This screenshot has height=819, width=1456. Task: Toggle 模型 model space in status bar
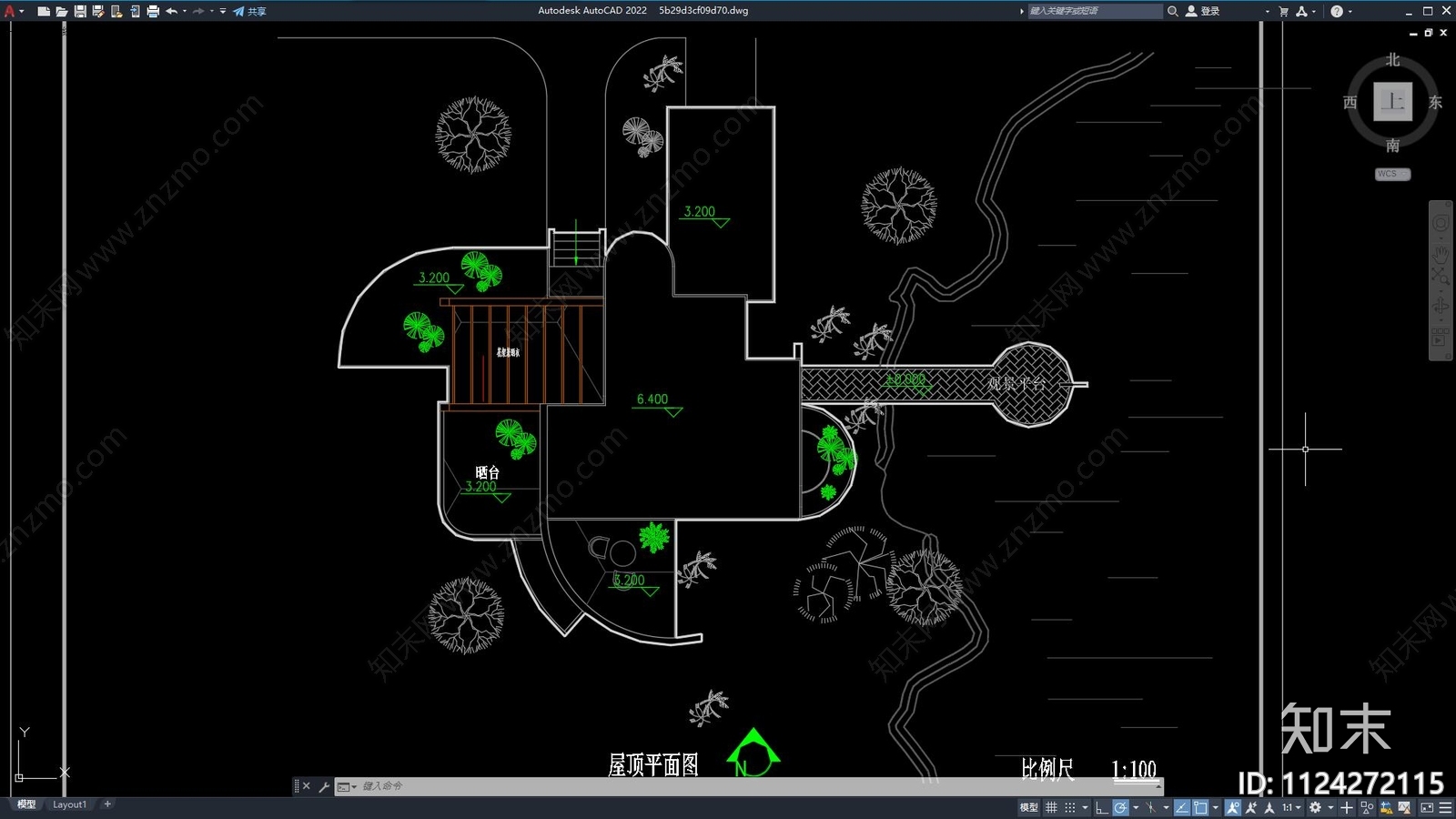tap(1028, 807)
